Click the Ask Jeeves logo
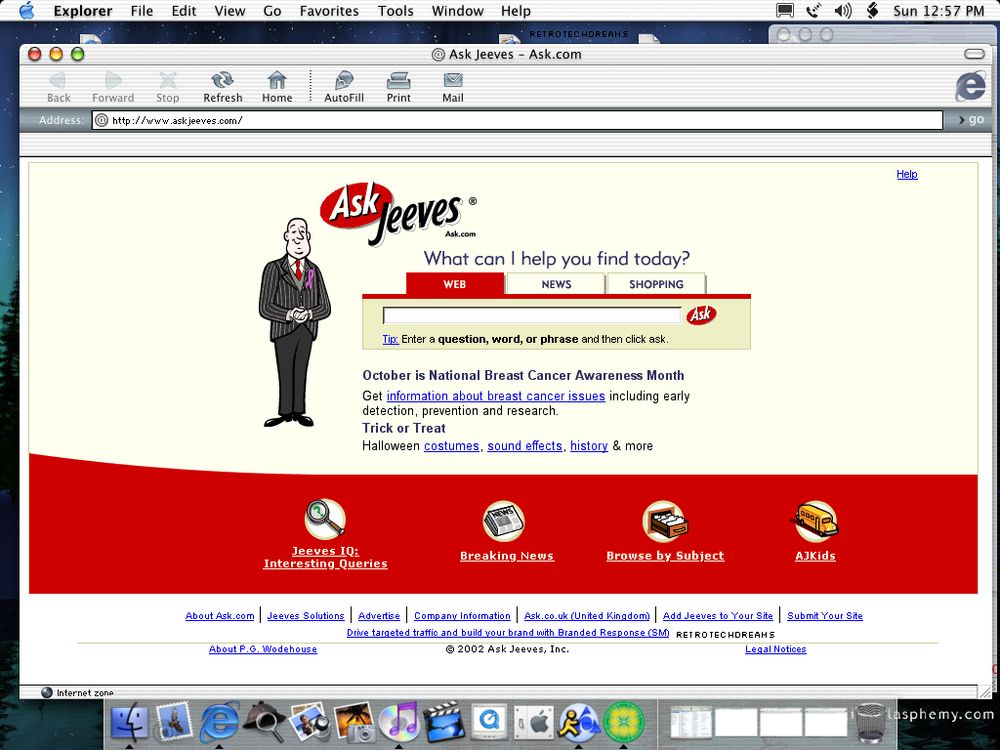The width and height of the screenshot is (1000, 750). point(398,214)
